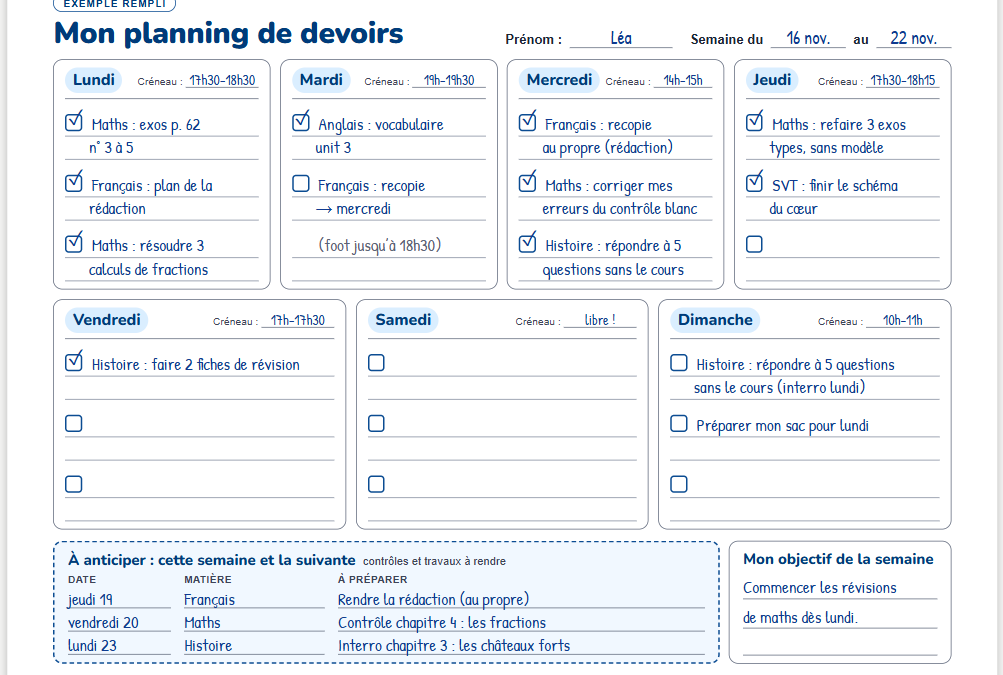Toggle the Mercredi 'Histoire : répondre à 5' checkbox

[527, 243]
